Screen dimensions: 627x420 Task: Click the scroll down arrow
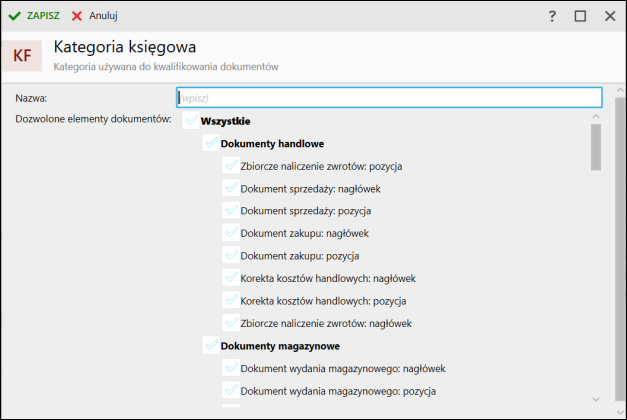tap(595, 398)
